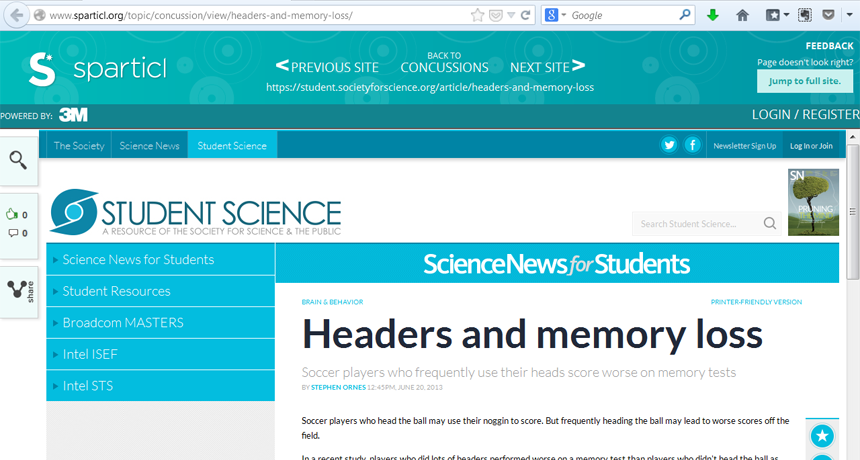Screen dimensions: 860x460
Task: Open the share panel icon
Action: tap(18, 290)
